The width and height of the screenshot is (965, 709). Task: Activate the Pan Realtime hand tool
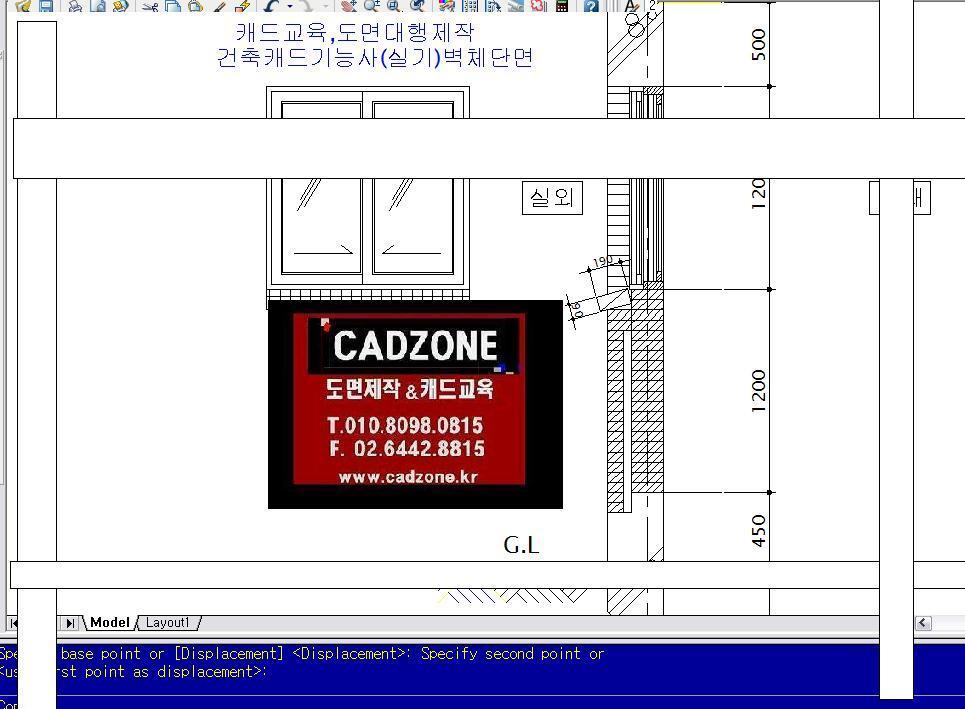(x=348, y=6)
